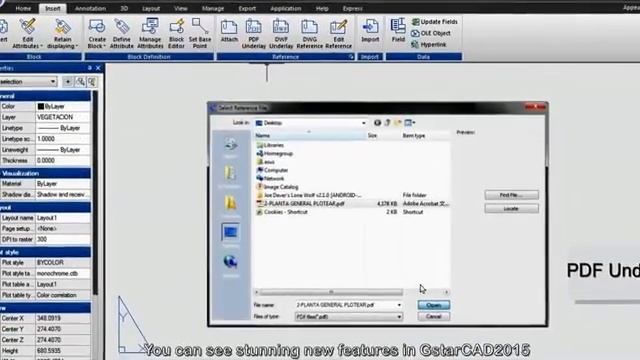Open the Views menu in file dialog

(x=409, y=122)
